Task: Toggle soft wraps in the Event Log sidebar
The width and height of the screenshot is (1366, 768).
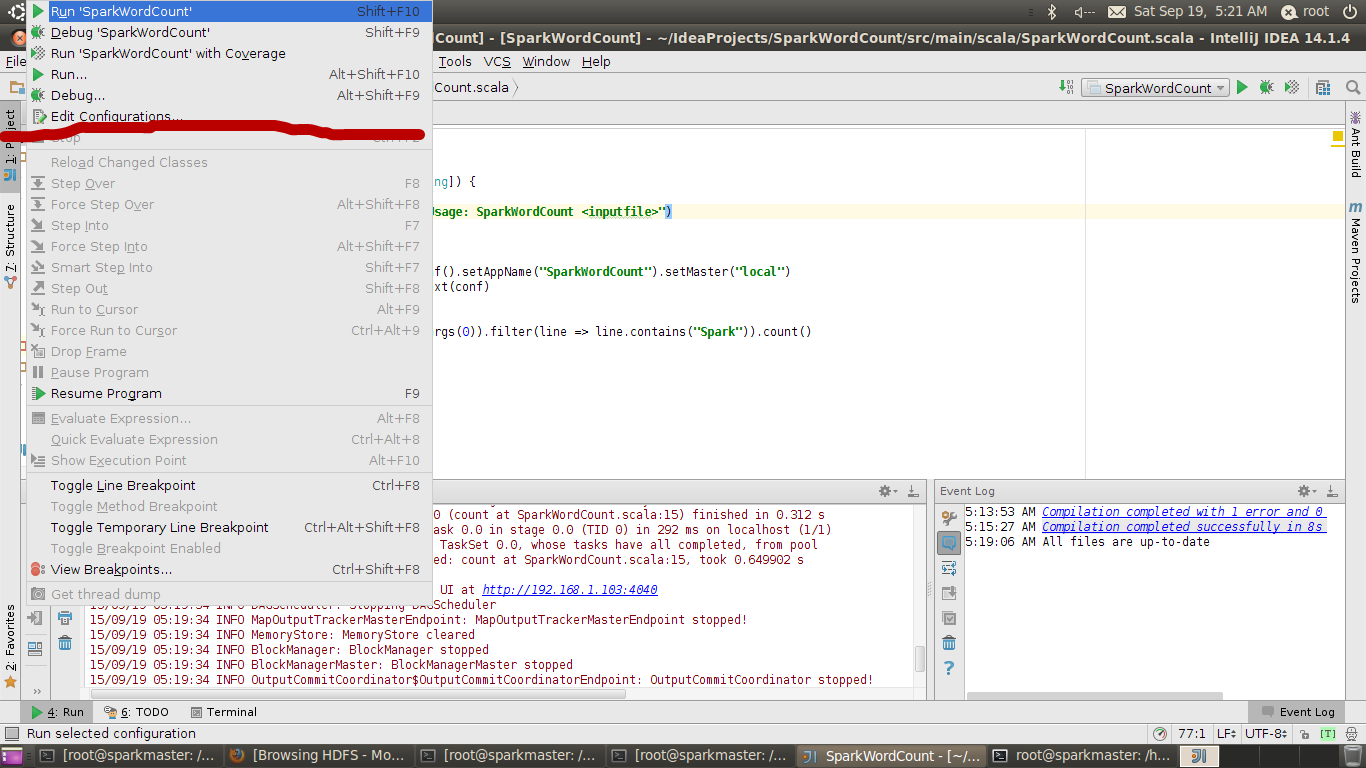Action: coord(949,568)
